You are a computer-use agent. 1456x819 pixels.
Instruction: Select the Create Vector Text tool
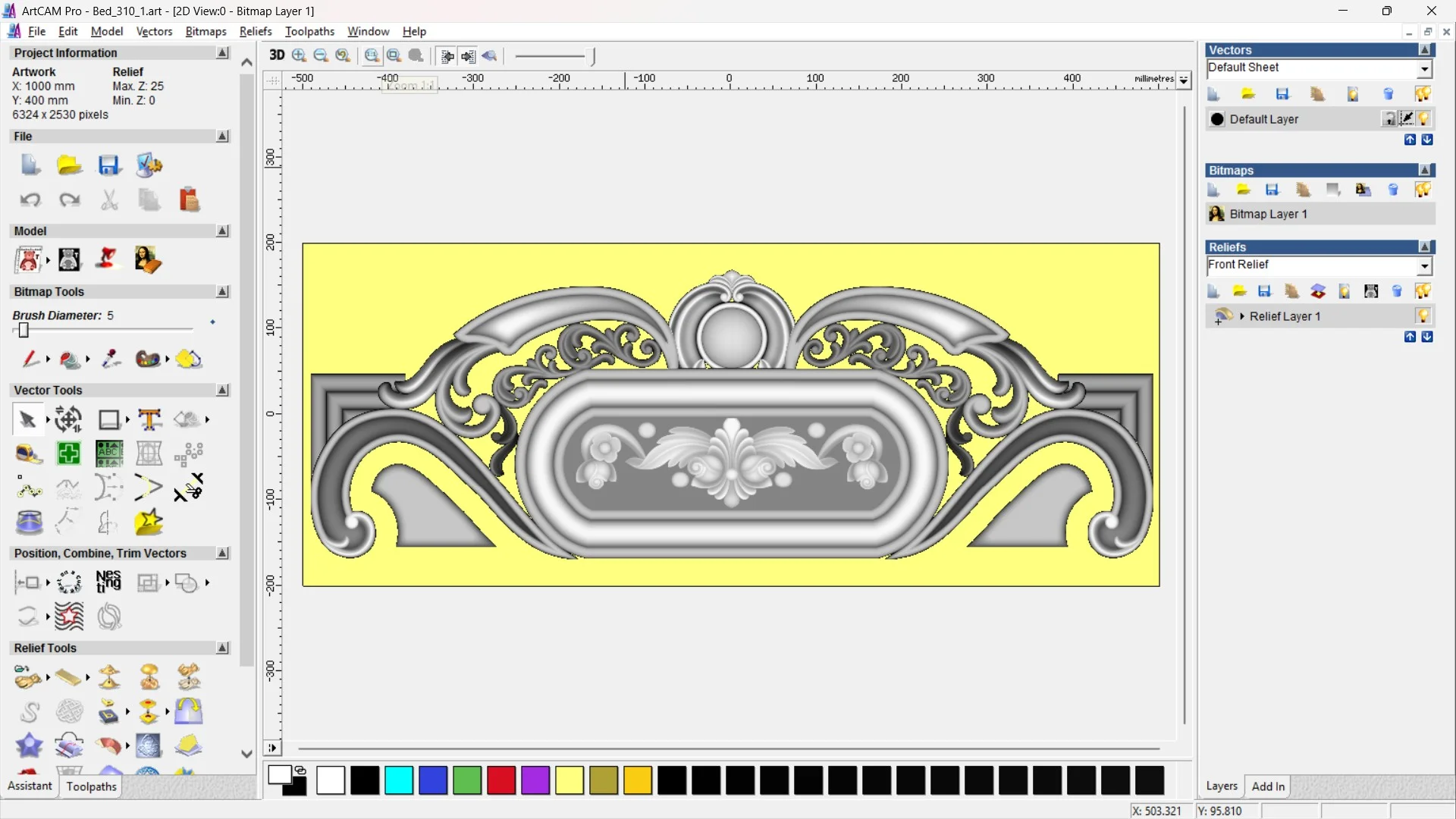(149, 419)
